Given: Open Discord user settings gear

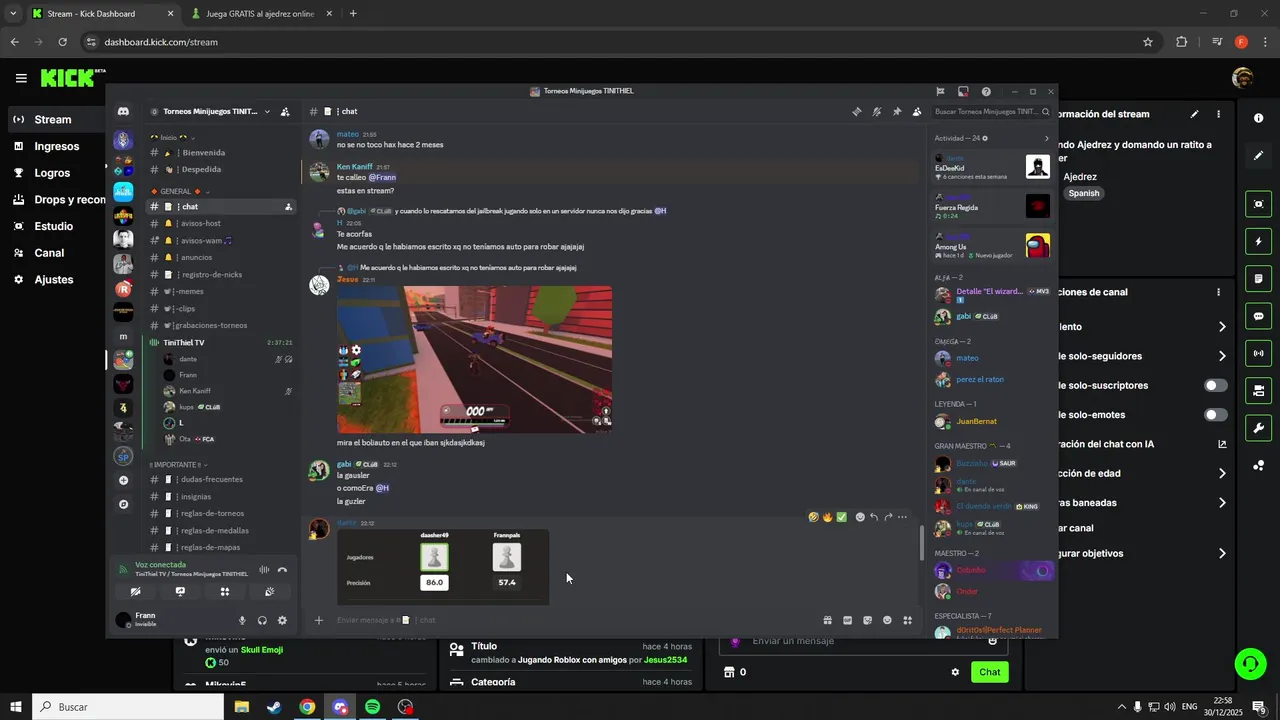Looking at the screenshot, I should tap(282, 620).
